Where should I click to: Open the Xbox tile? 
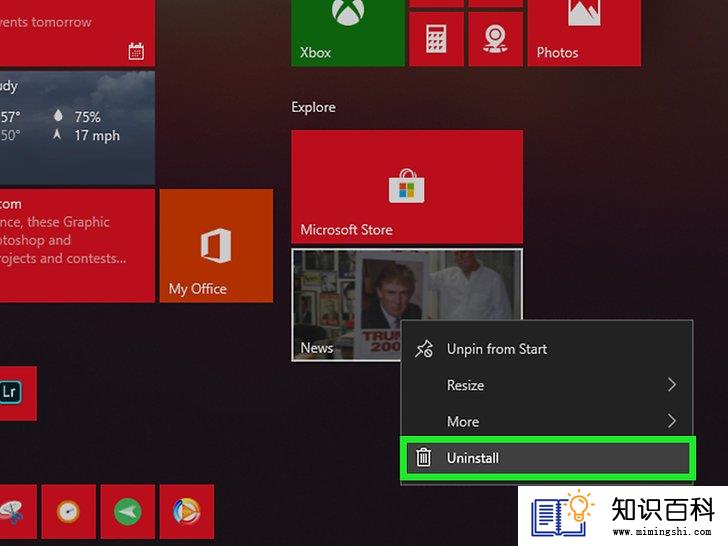(348, 33)
